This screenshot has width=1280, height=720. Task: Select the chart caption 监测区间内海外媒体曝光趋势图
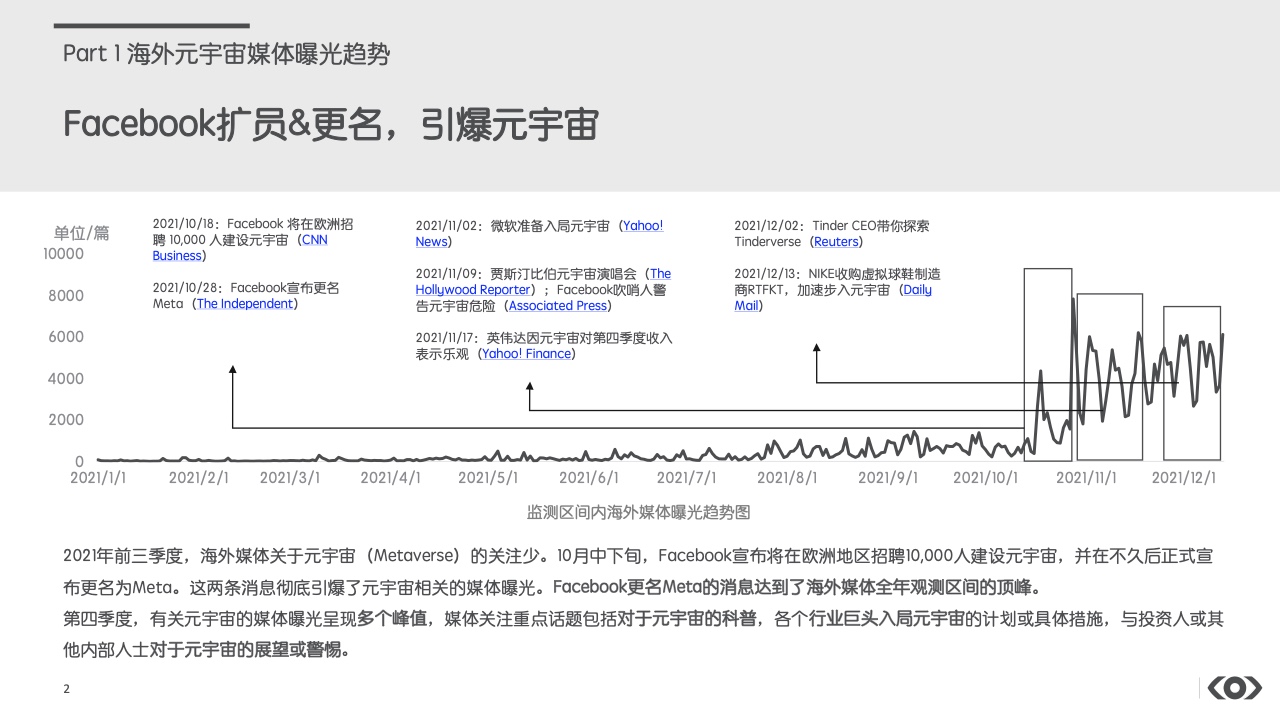click(638, 512)
